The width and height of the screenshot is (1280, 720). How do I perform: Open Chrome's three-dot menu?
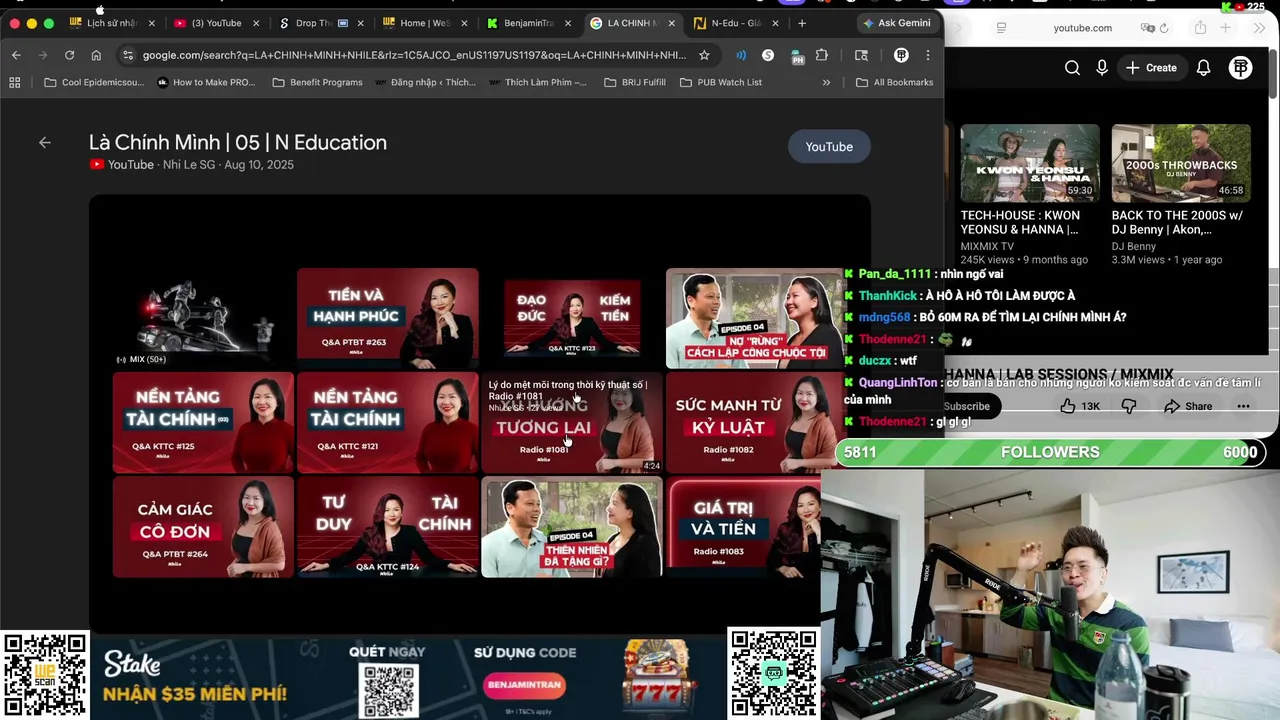(928, 55)
